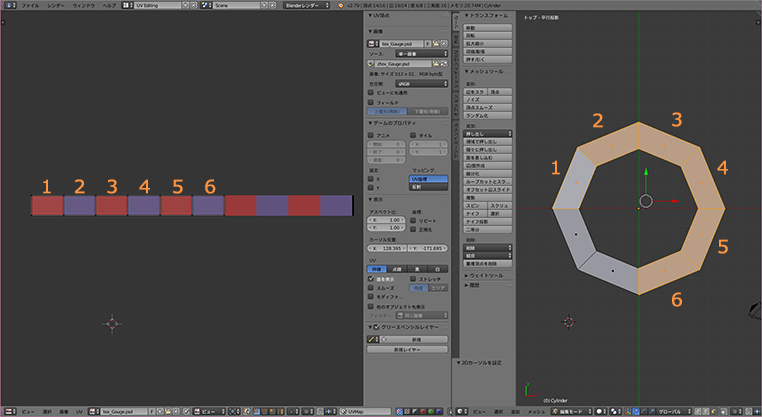762x417 pixels.
Task: Open the 結合 dropdown
Action: (488, 255)
